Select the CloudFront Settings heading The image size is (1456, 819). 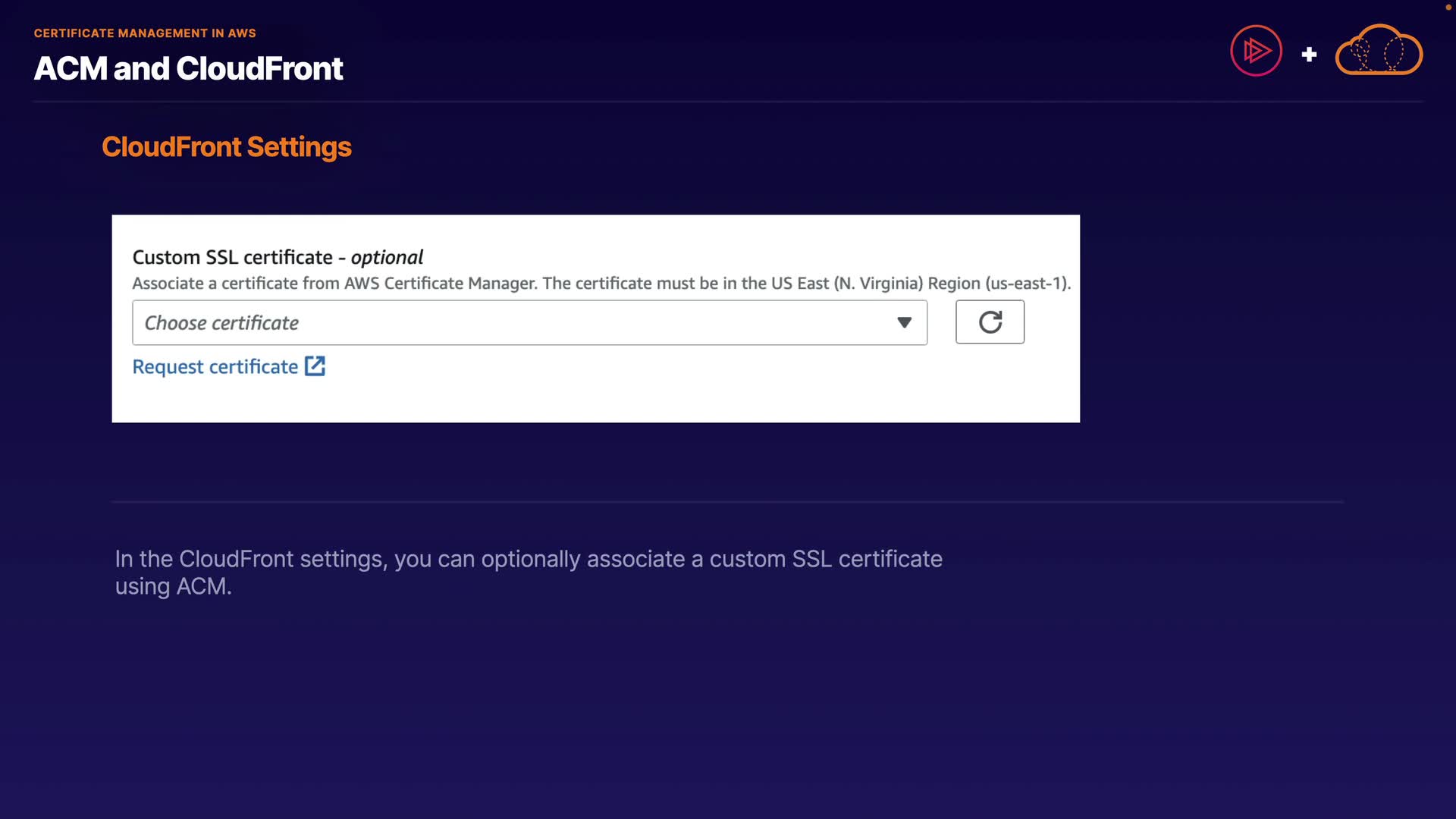pyautogui.click(x=227, y=147)
